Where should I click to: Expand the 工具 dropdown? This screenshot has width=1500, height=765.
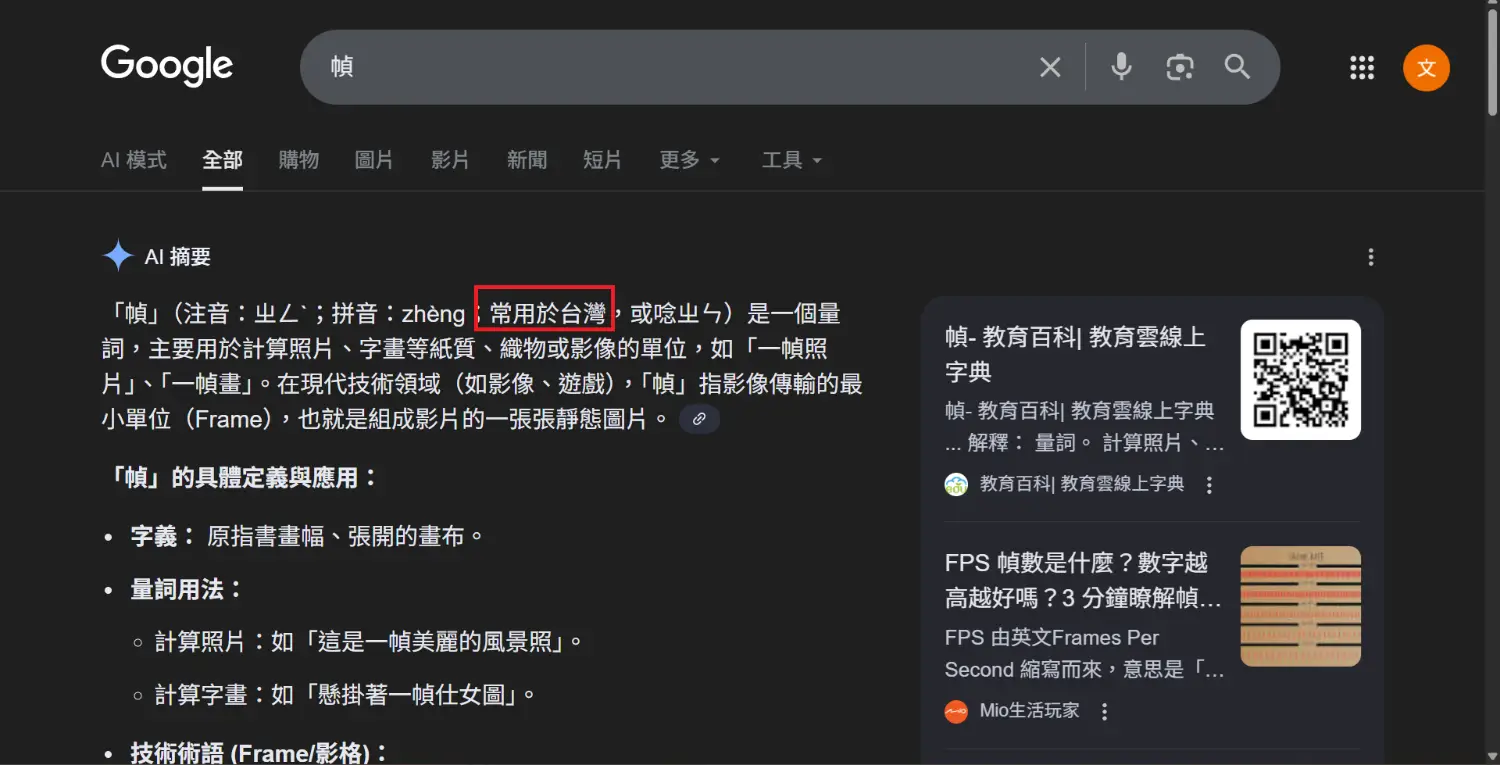(x=791, y=160)
